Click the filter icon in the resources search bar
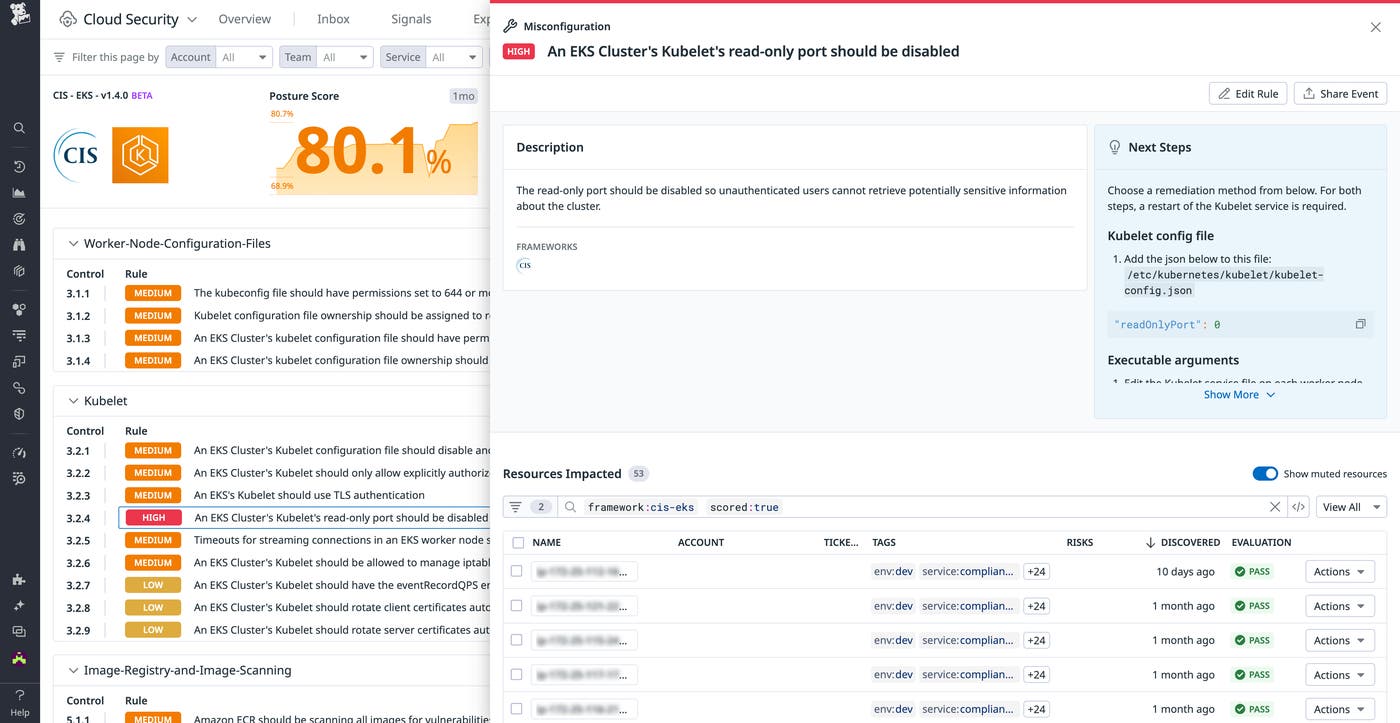1400x723 pixels. pyautogui.click(x=515, y=506)
